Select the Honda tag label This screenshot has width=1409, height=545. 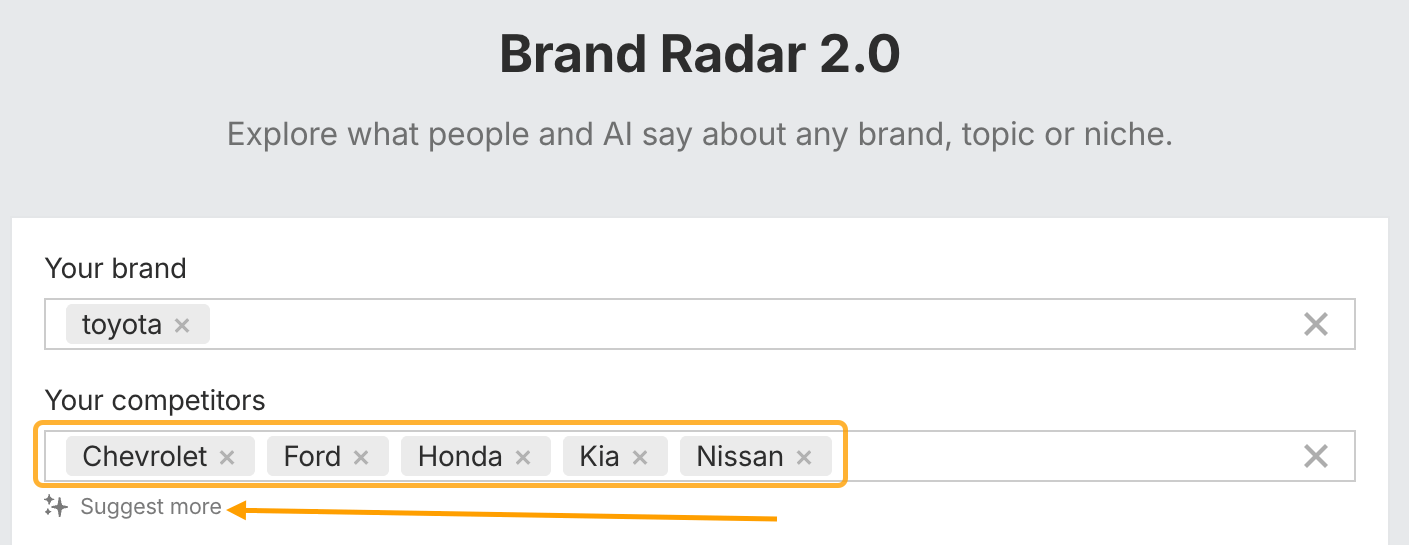460,457
